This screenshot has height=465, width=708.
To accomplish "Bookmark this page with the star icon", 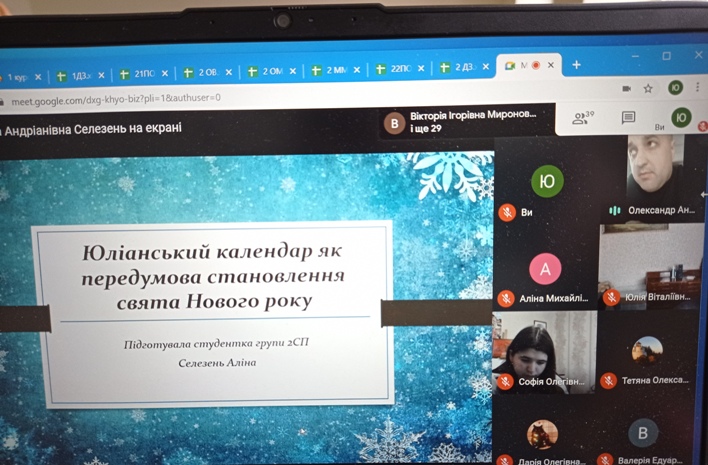I will [x=648, y=88].
